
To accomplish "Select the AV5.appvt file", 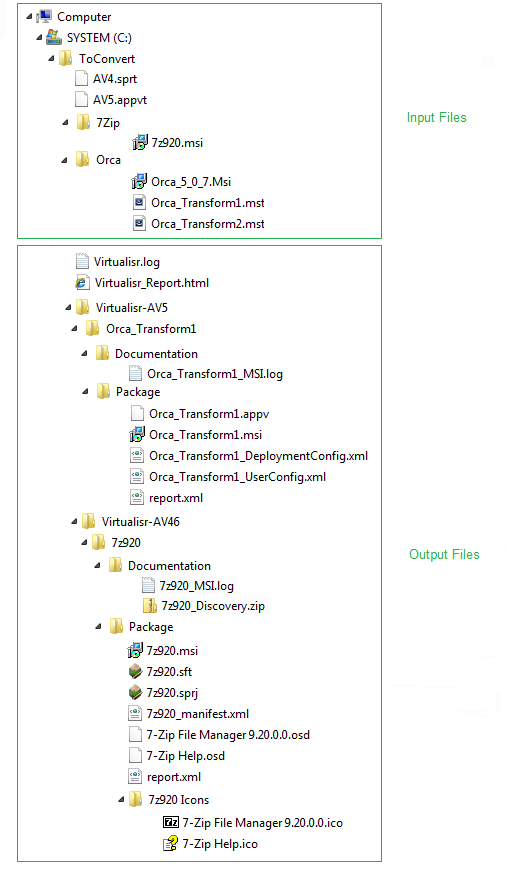I will (111, 100).
